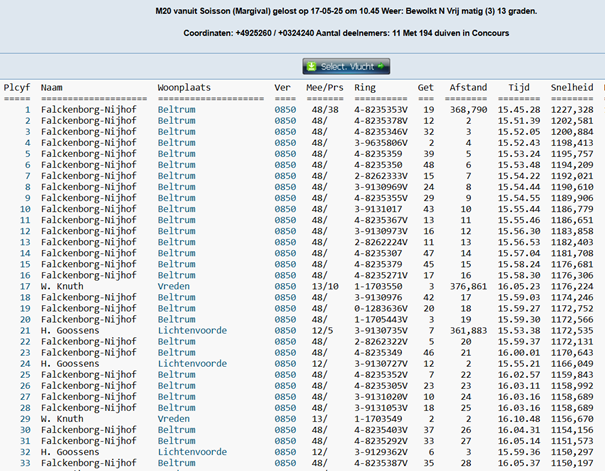Click the 0850 link in row 17
This screenshot has width=605, height=471.
[285, 285]
